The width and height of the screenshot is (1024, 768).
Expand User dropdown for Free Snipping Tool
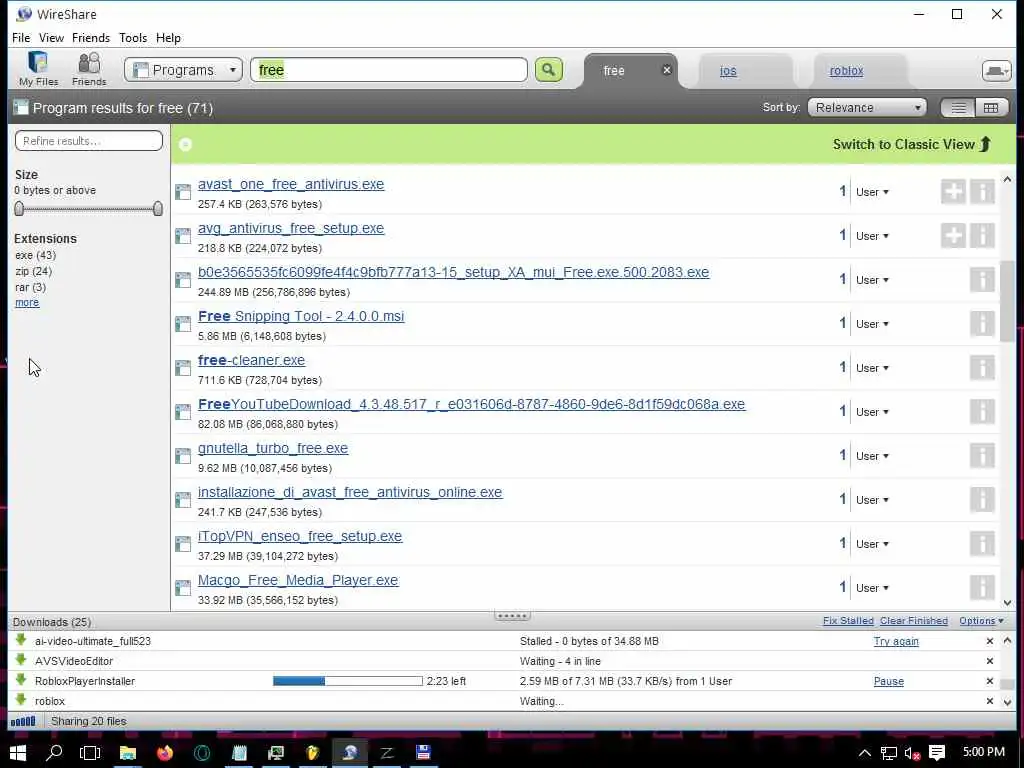click(x=872, y=324)
